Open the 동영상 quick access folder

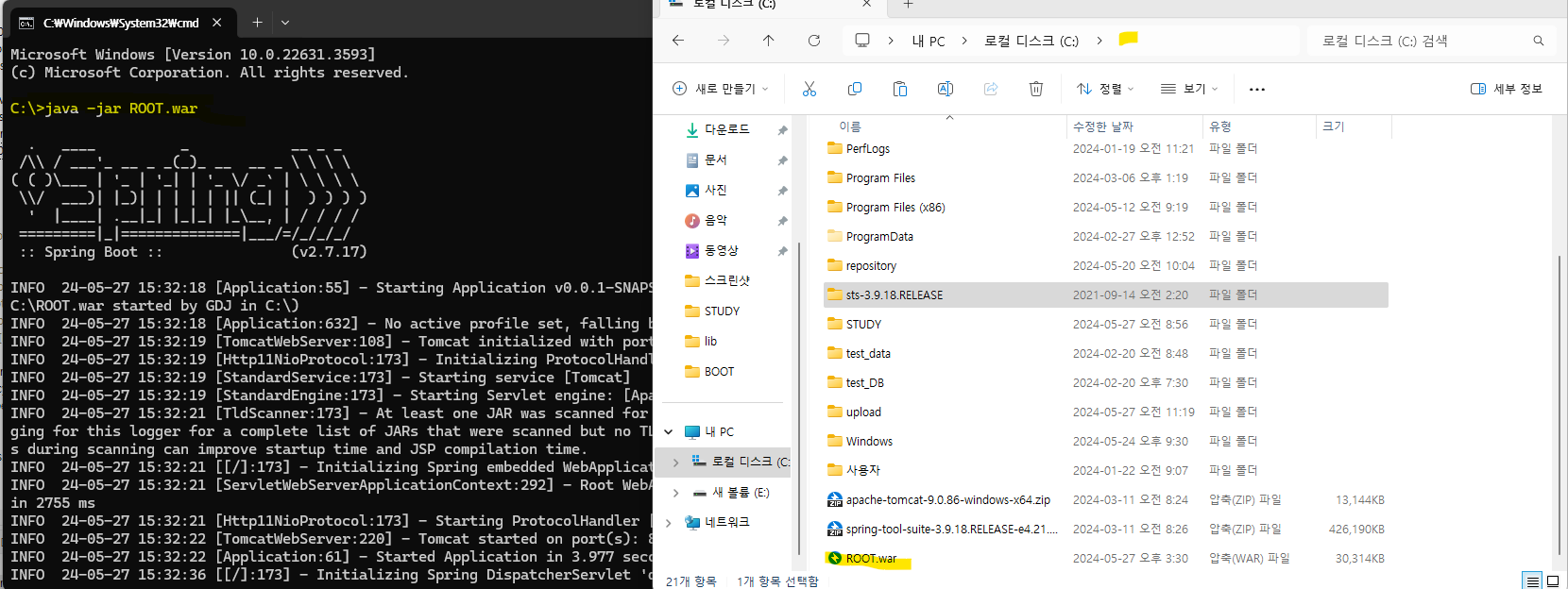coord(721,250)
